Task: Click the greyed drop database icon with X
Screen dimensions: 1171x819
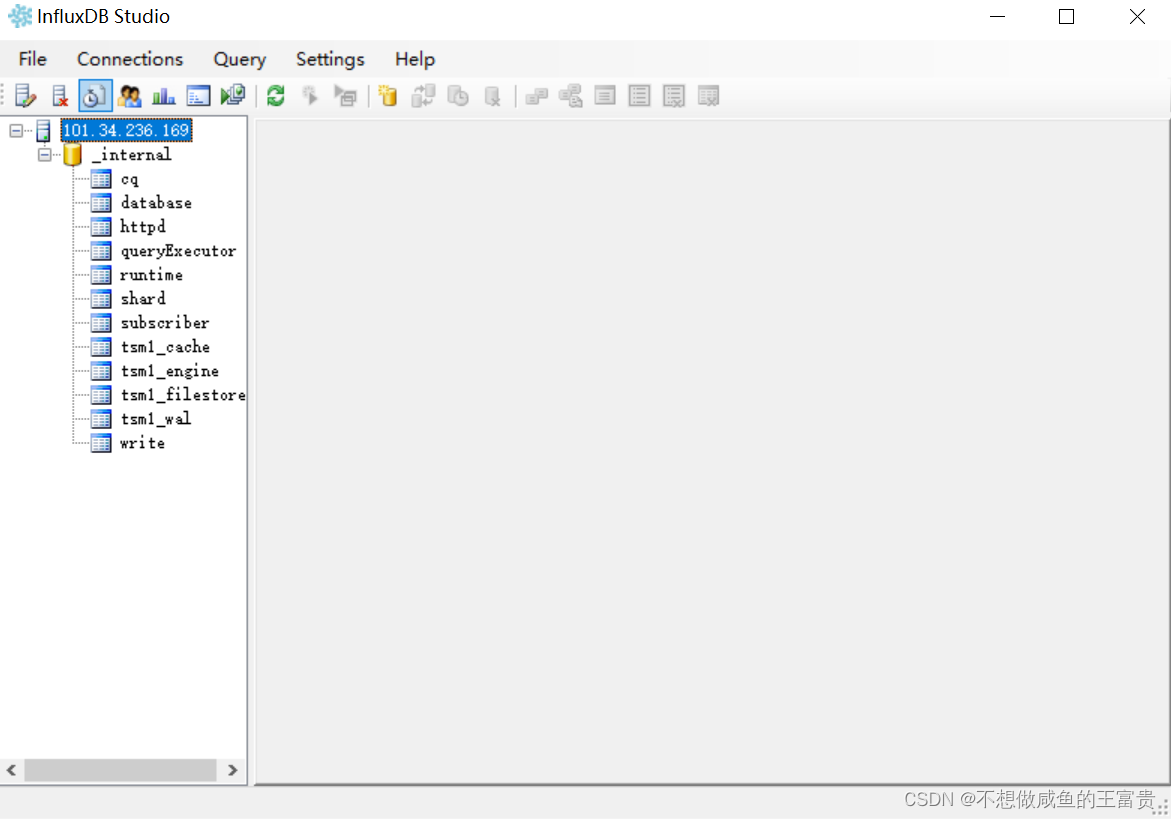Action: [492, 96]
